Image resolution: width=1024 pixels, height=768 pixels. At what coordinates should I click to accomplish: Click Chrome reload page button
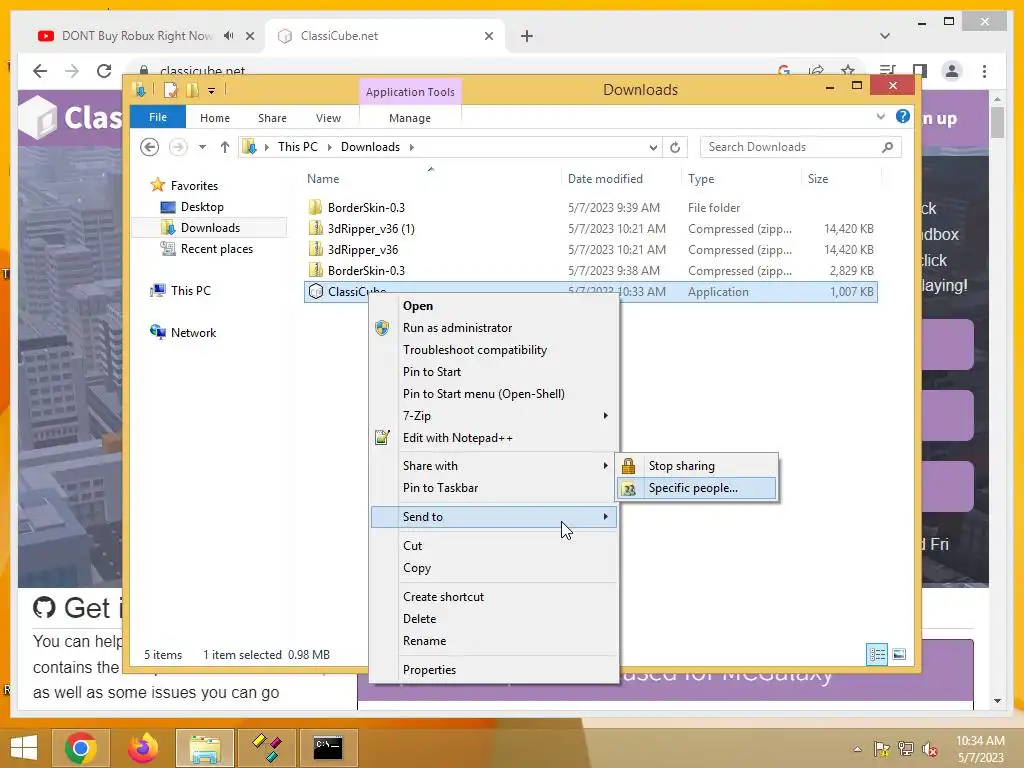[104, 71]
